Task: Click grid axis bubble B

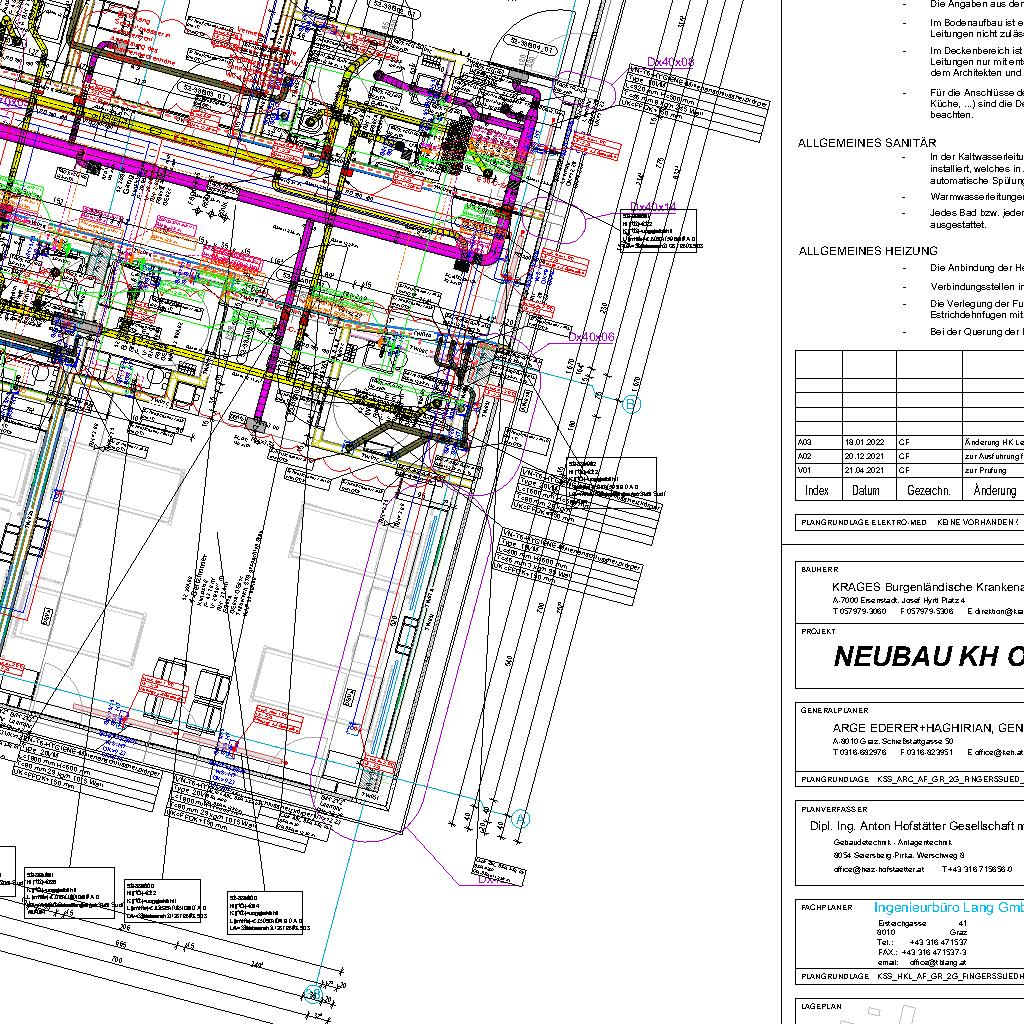Action: point(631,404)
